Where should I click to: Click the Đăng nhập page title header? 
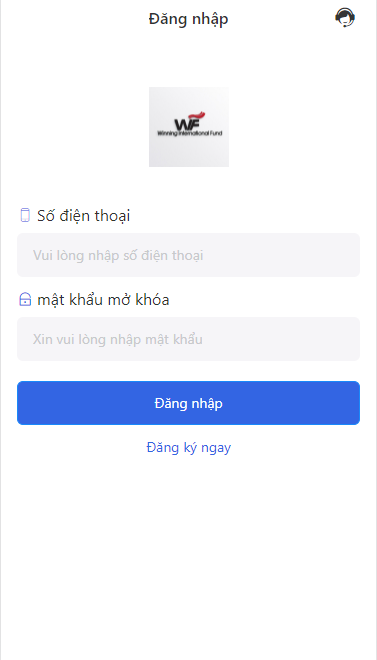click(188, 19)
